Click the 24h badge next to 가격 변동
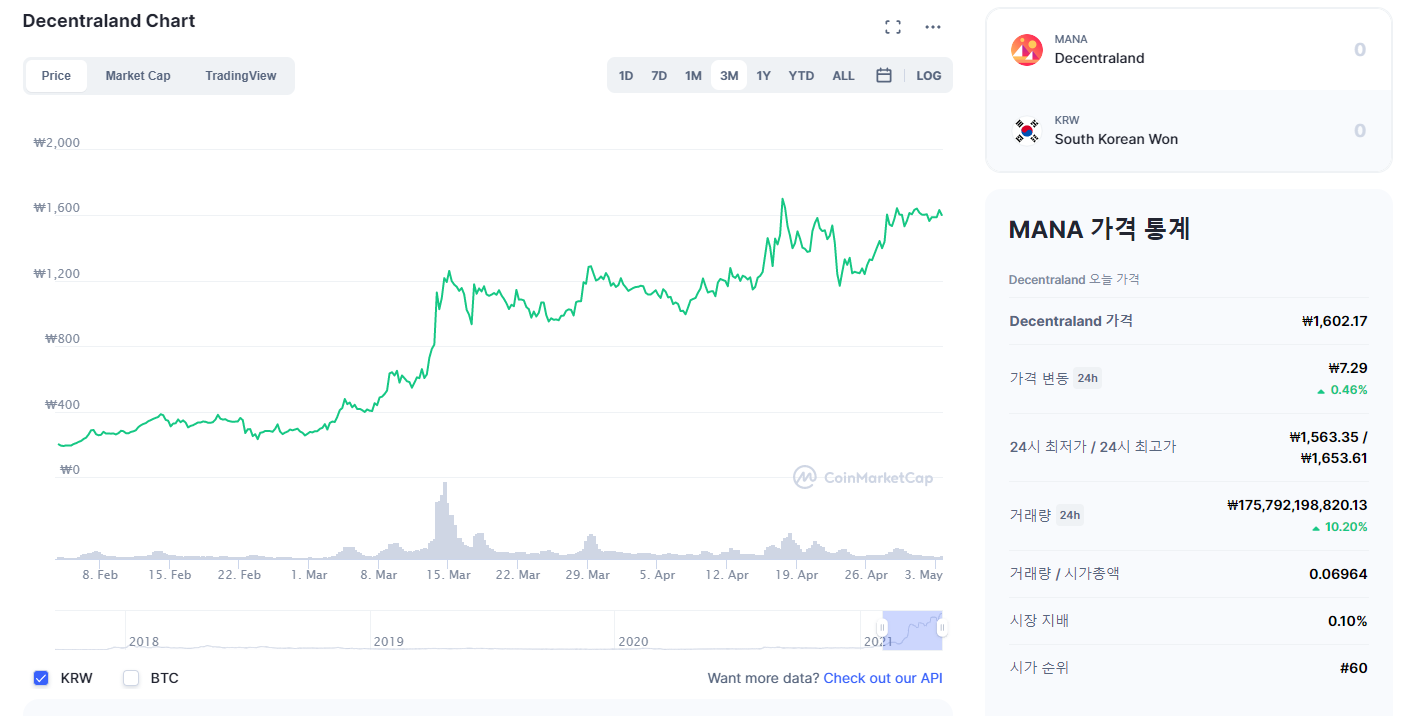 tap(1087, 378)
